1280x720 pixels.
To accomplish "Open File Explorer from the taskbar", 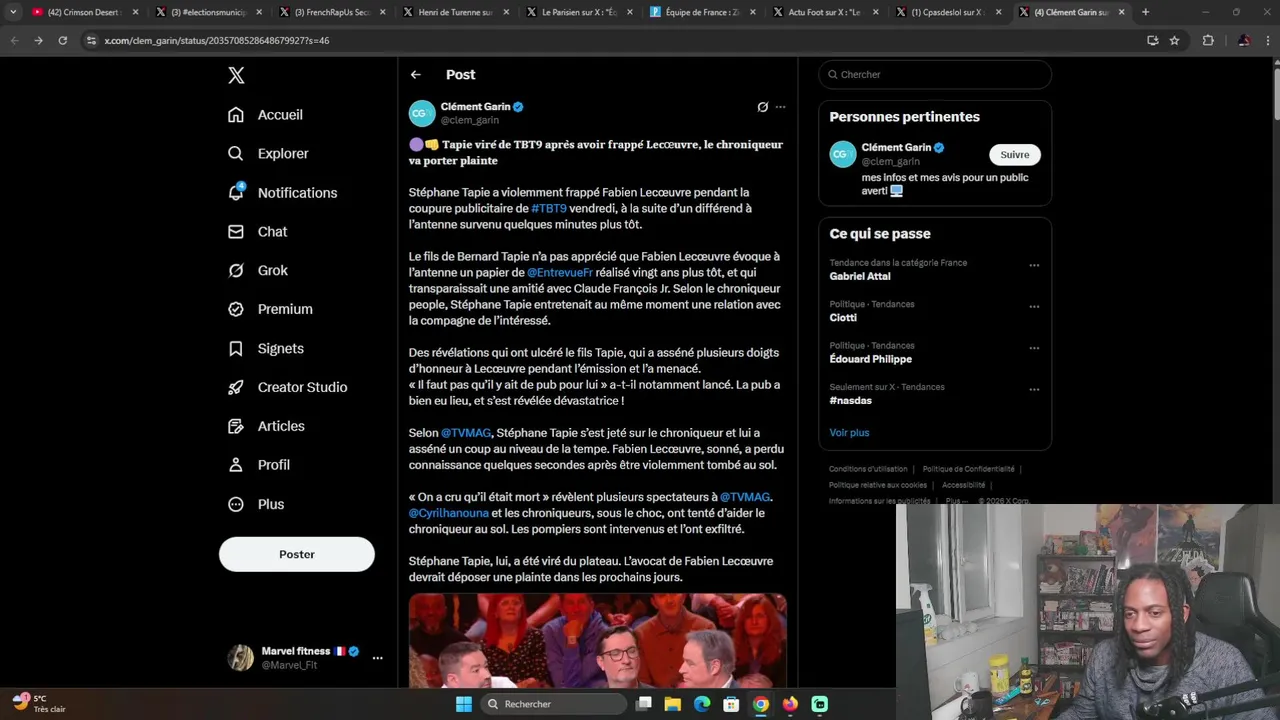I will (673, 704).
